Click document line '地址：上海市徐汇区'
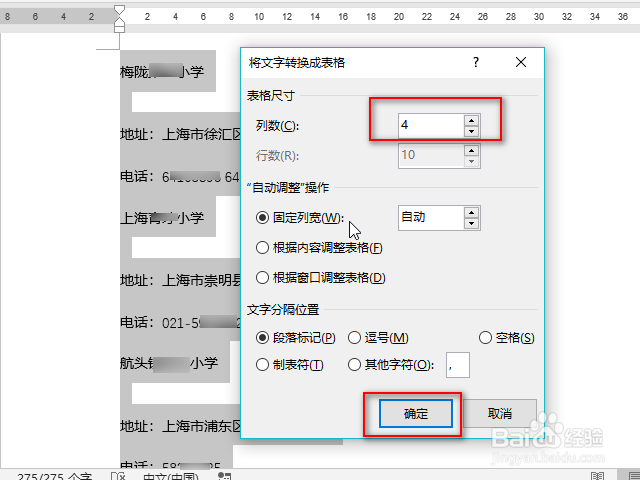This screenshot has height=480, width=640. pos(180,134)
